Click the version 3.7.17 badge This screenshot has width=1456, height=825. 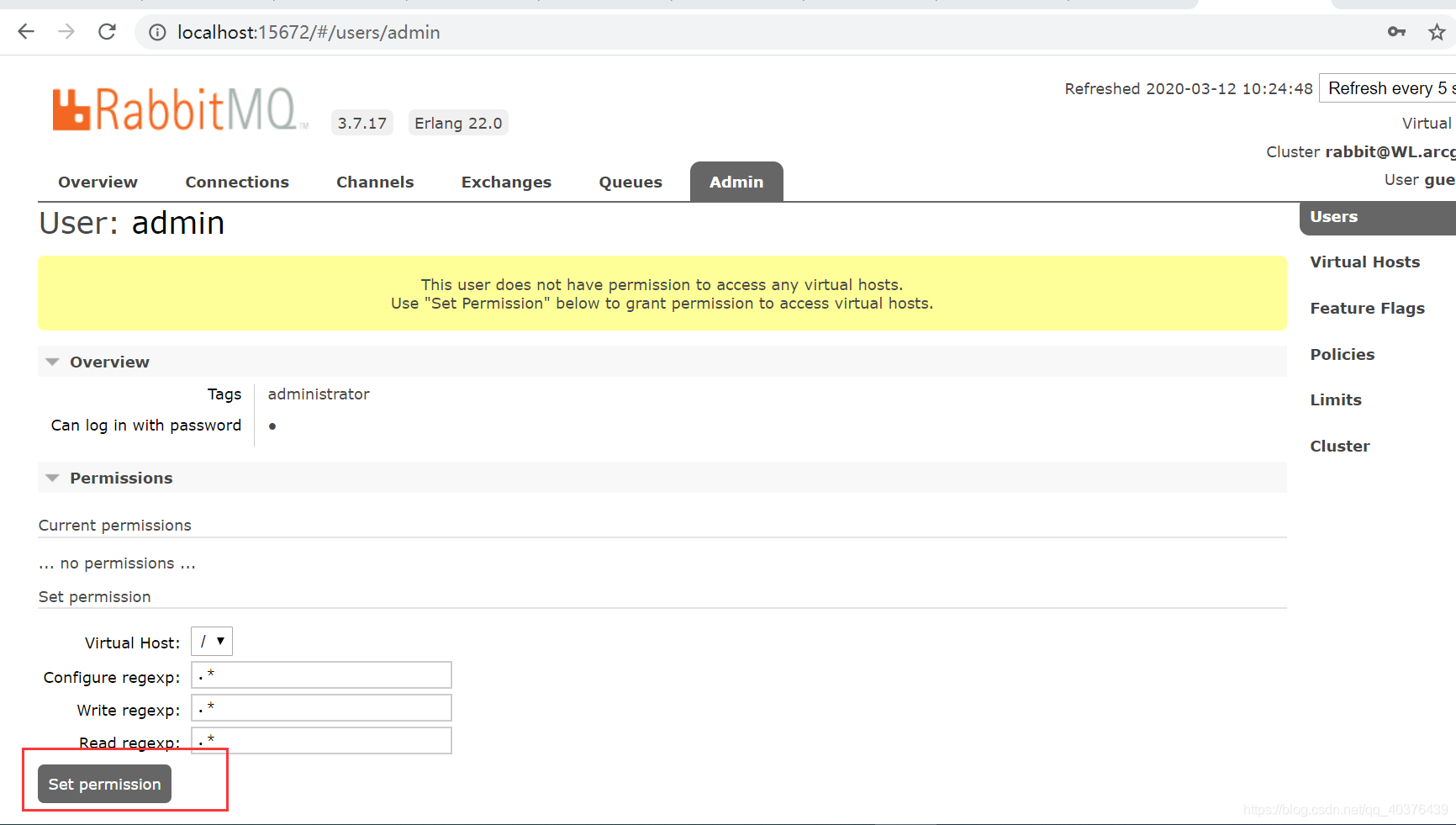[361, 123]
